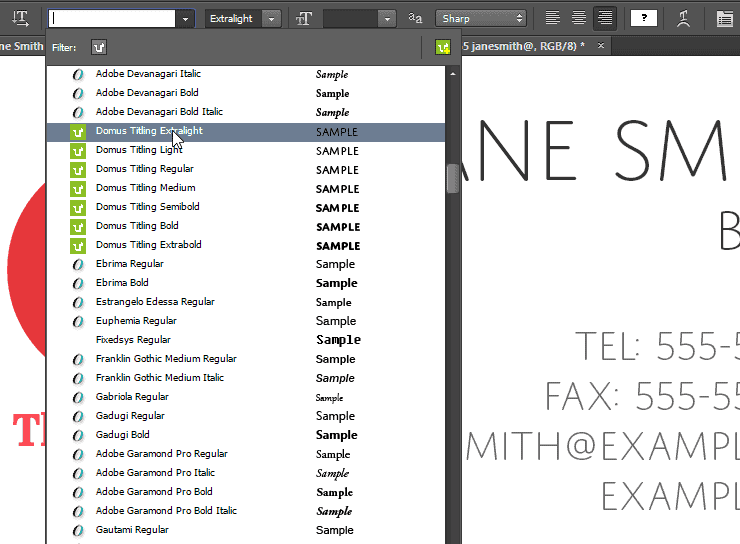740x544 pixels.
Task: Pick Euphemia Regular font
Action: (x=245, y=321)
